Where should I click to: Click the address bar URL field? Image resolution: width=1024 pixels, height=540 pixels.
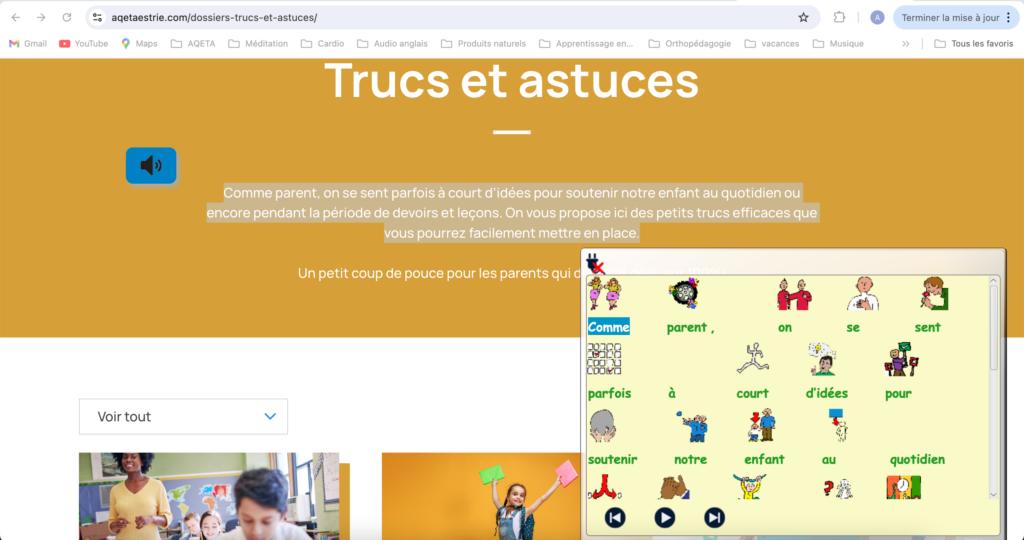click(450, 17)
